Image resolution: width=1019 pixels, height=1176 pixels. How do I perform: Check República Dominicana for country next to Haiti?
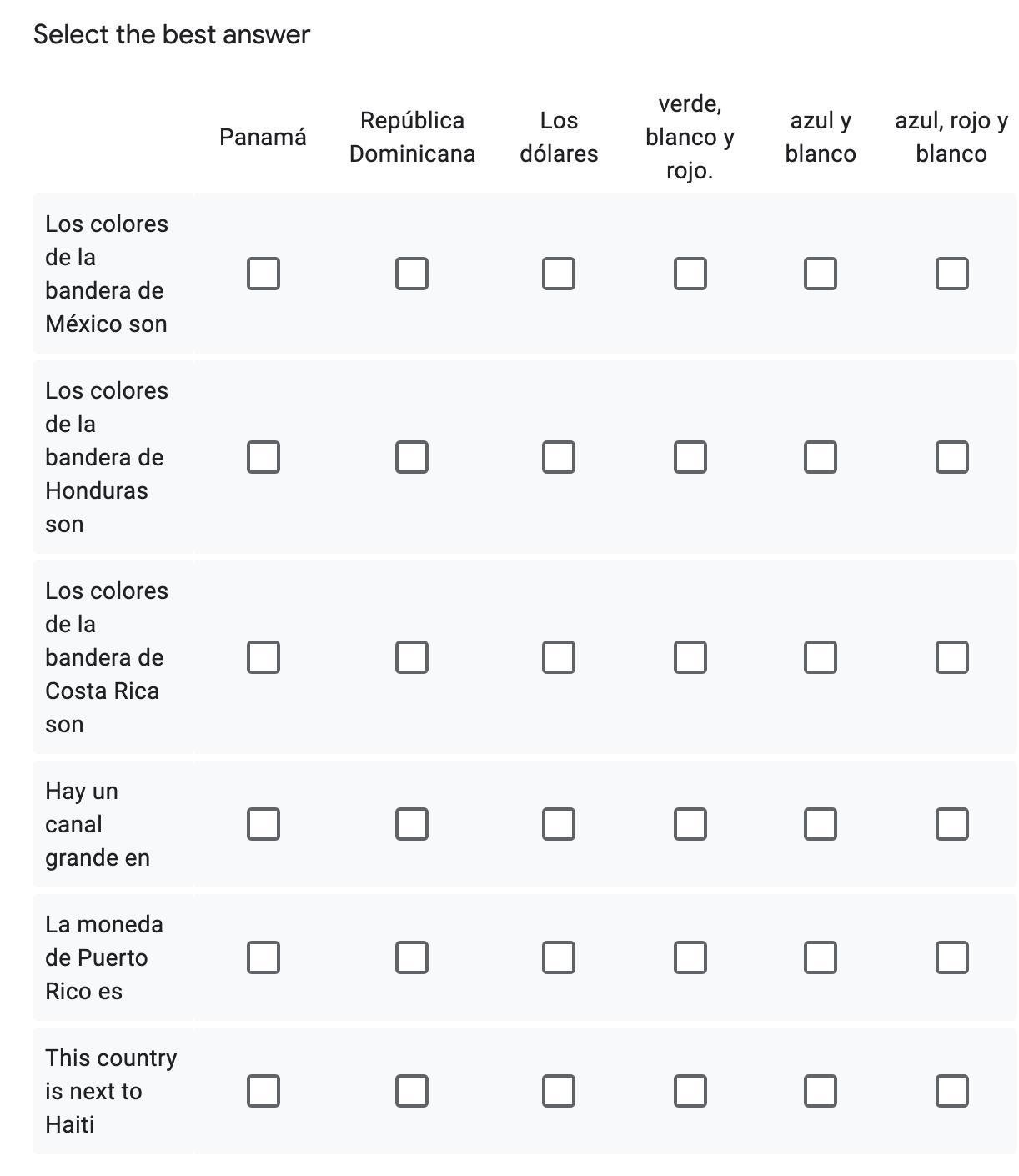pyautogui.click(x=412, y=1091)
